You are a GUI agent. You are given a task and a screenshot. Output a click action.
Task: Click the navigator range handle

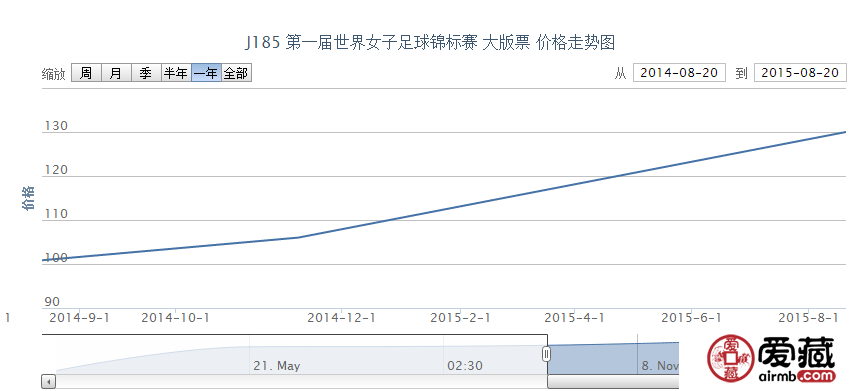546,354
